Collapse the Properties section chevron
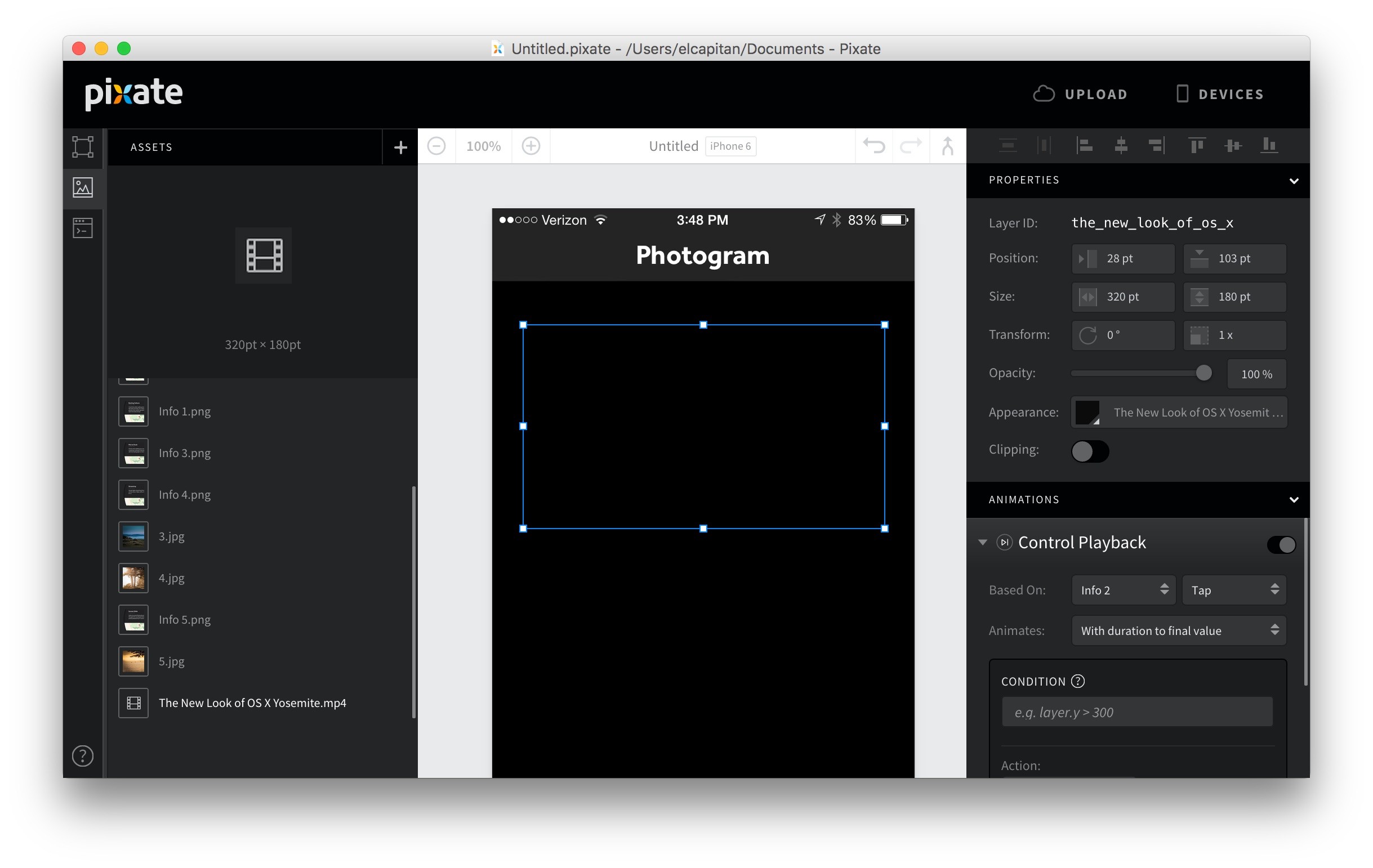 pyautogui.click(x=1294, y=181)
